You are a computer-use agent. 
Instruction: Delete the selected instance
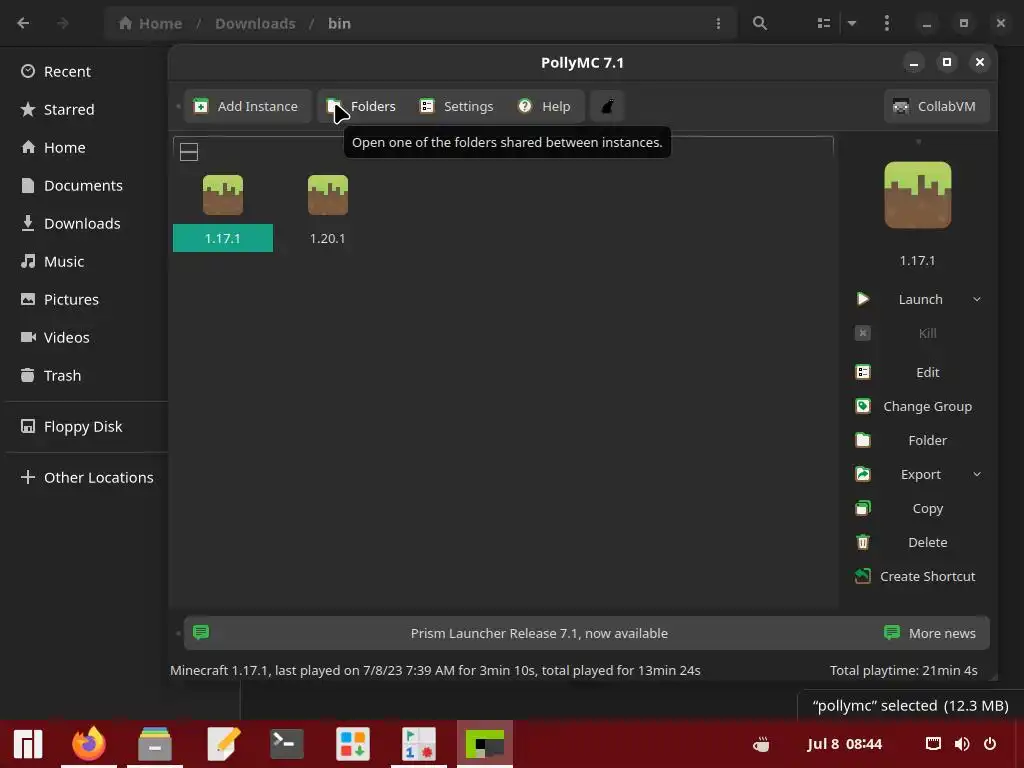pos(918,542)
